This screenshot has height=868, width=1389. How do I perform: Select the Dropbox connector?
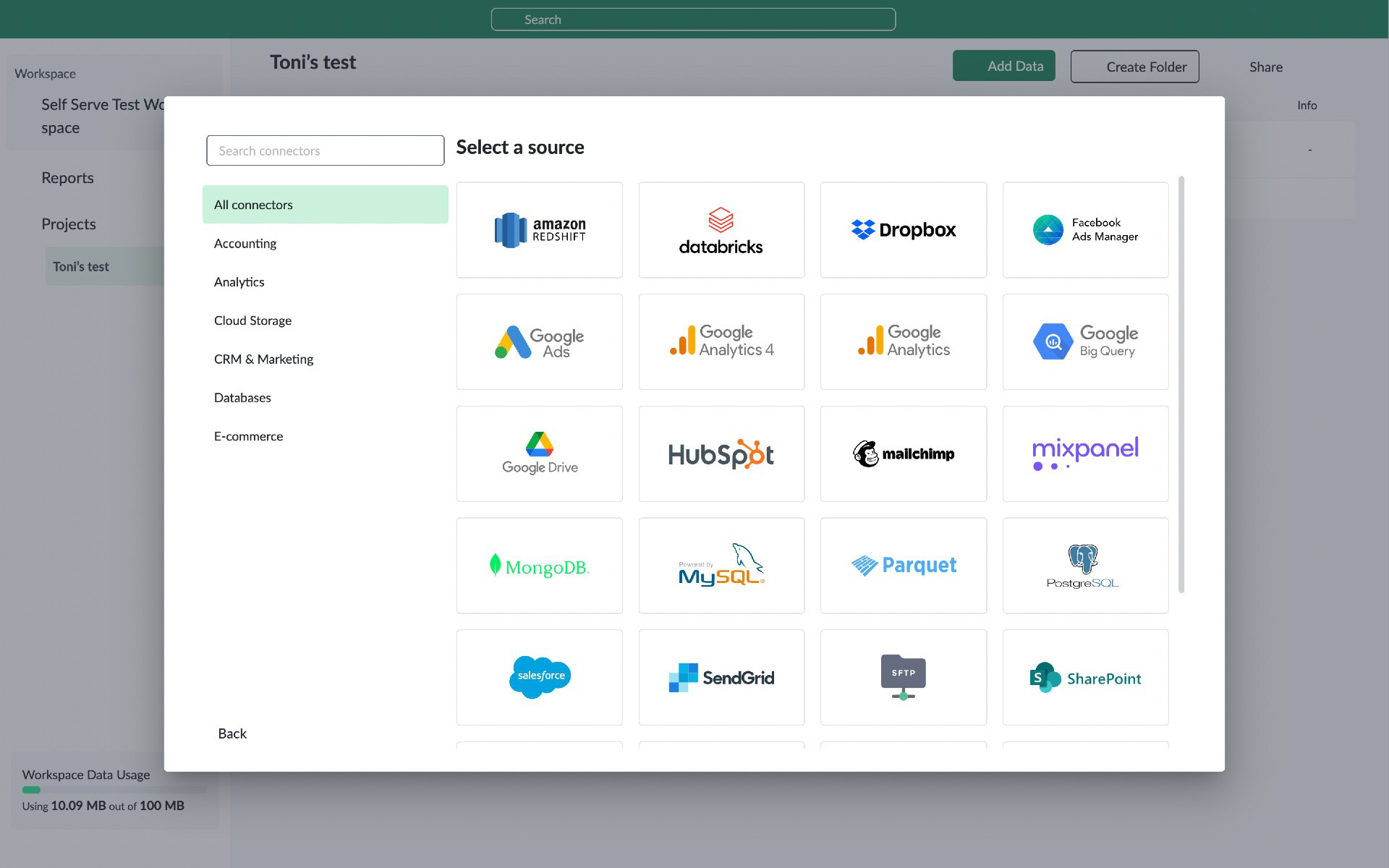[903, 229]
